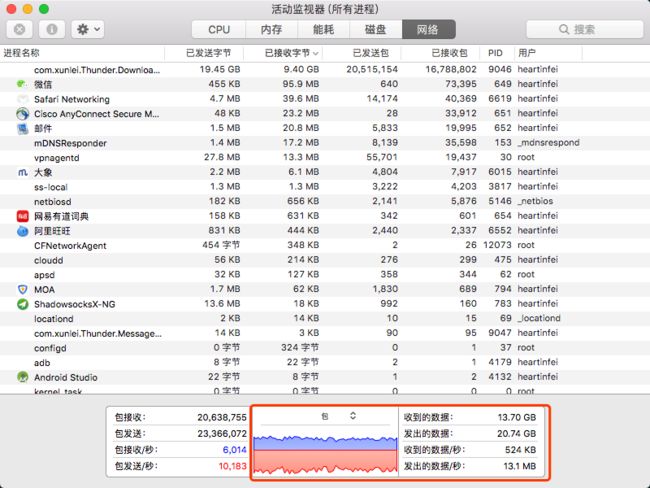The width and height of the screenshot is (650, 488).
Task: Select com.xunlei.Thunder.Message... process row
Action: point(325,333)
